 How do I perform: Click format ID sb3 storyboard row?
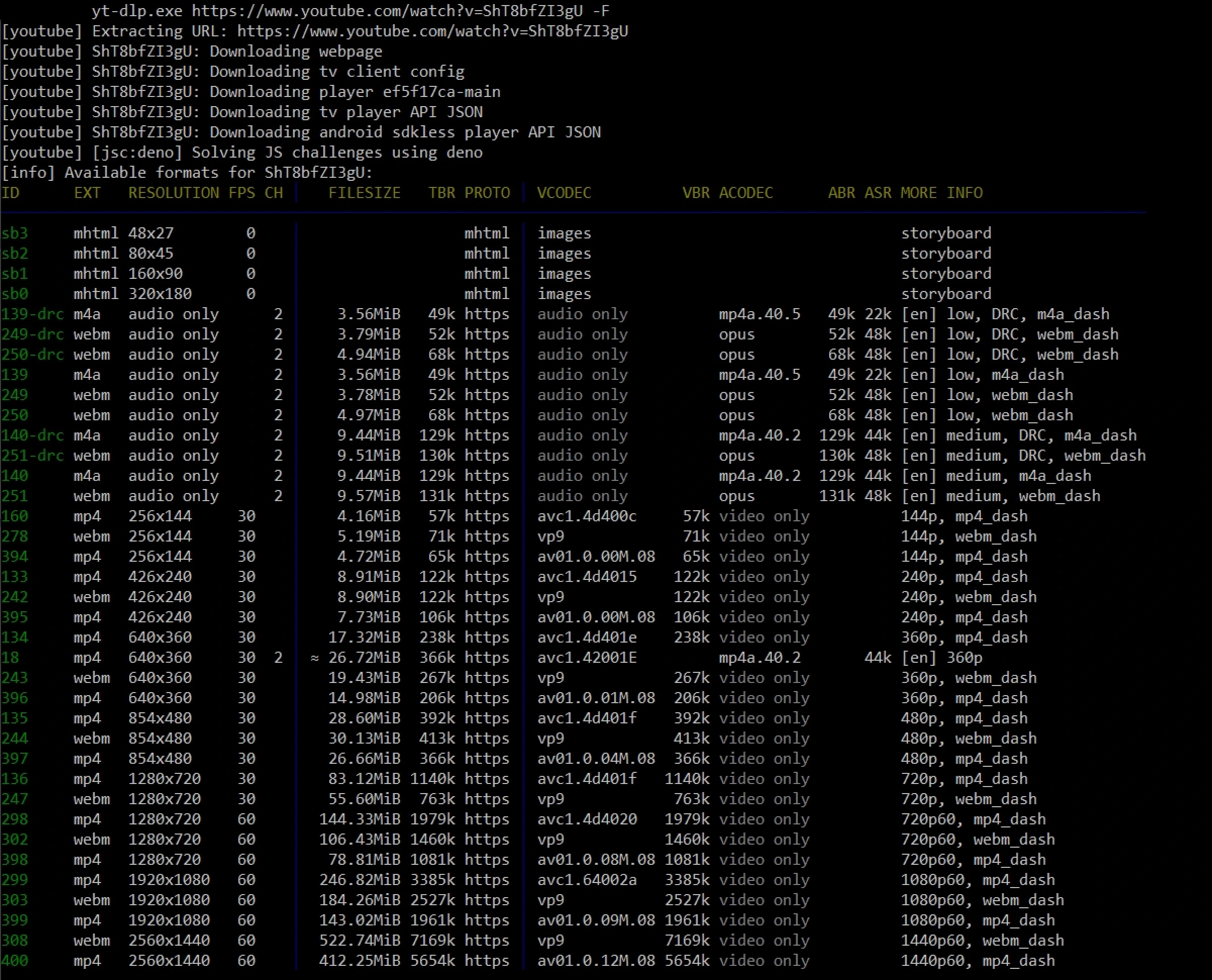tap(15, 233)
